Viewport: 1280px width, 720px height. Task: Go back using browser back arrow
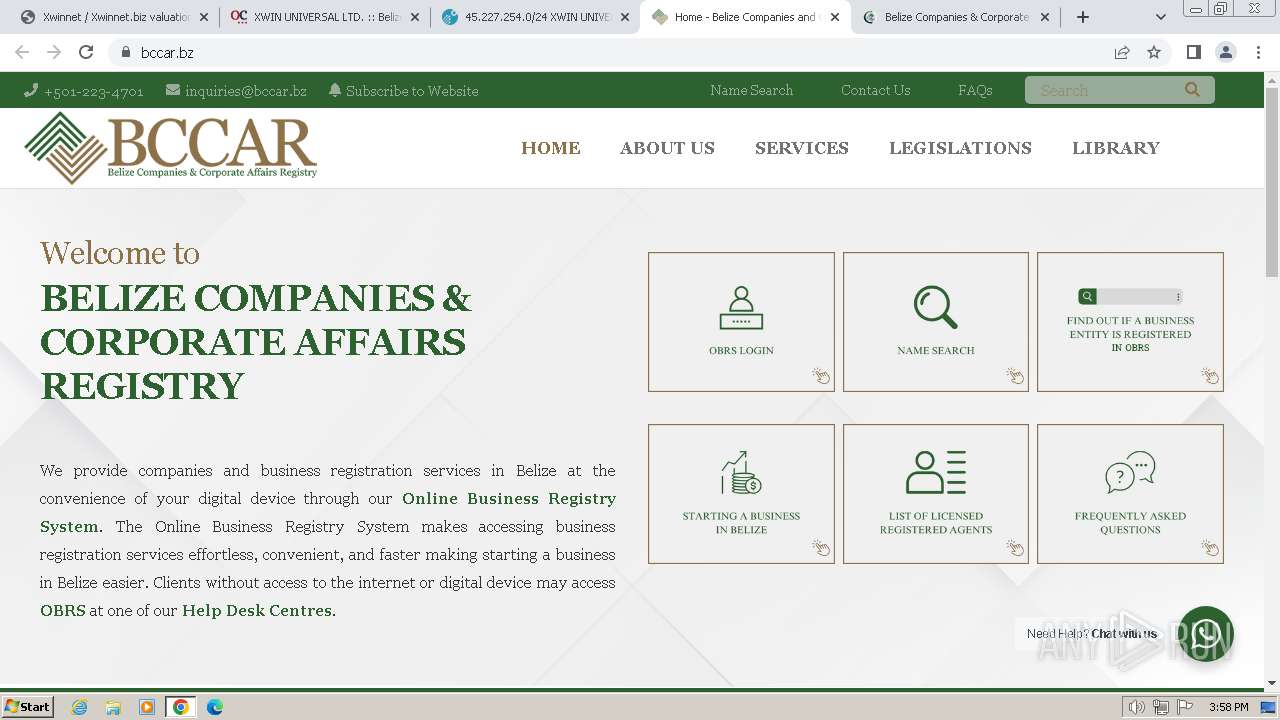[x=22, y=52]
